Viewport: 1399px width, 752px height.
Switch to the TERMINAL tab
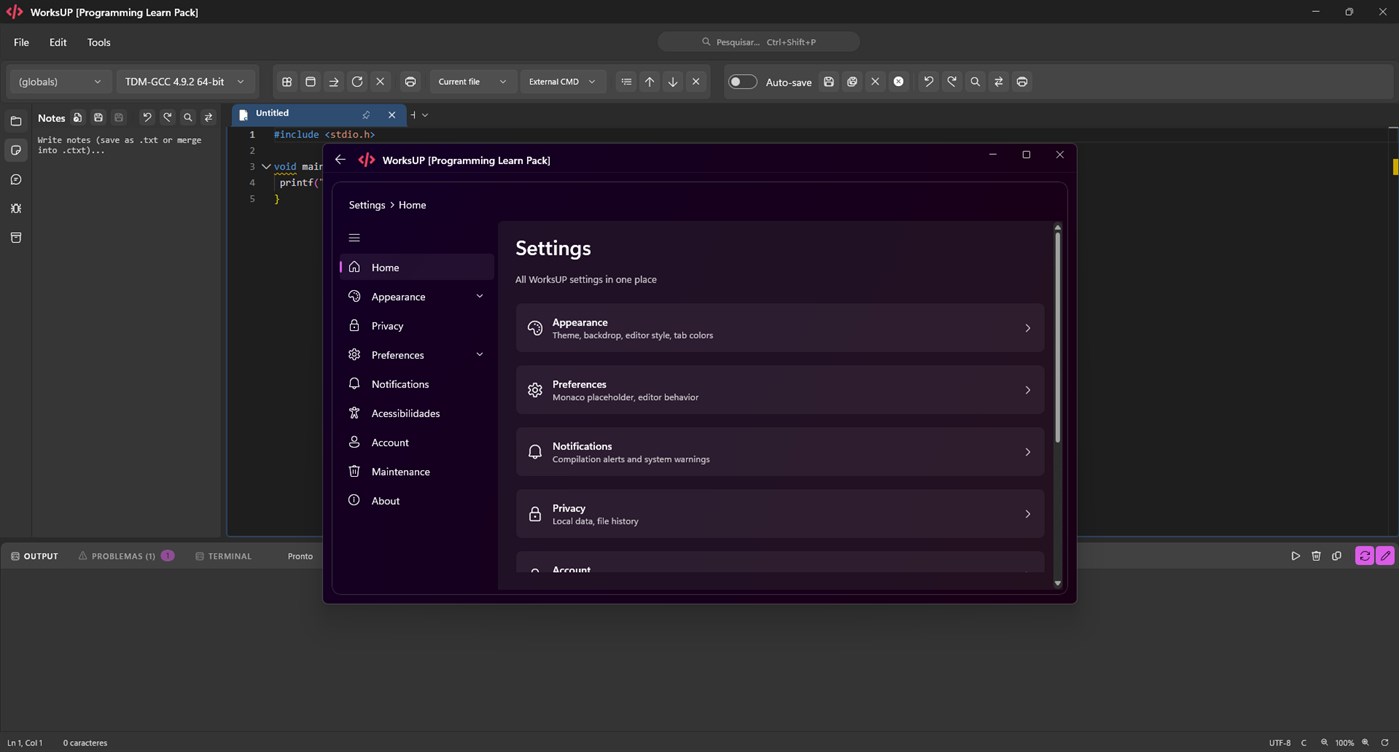223,556
